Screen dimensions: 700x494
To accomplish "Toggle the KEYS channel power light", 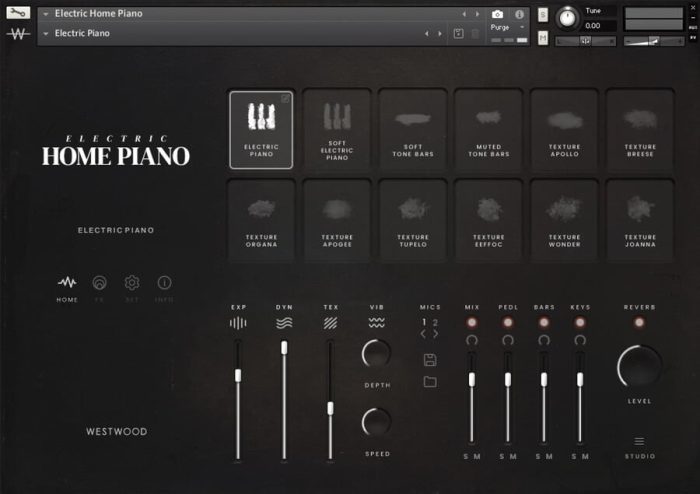I will click(580, 322).
